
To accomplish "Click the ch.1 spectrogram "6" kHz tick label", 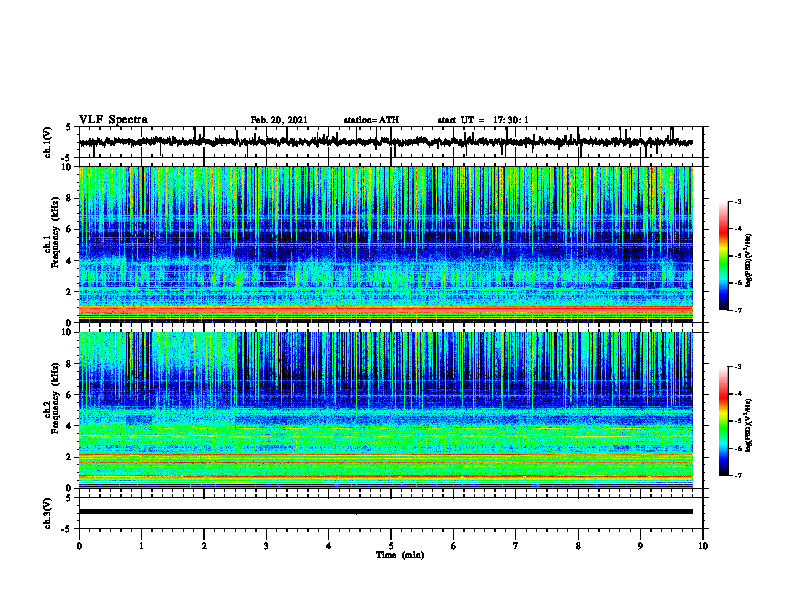I will pos(70,229).
